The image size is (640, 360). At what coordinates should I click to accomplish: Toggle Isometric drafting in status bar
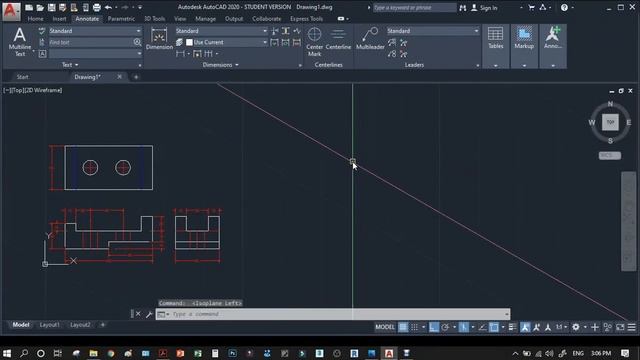(x=464, y=327)
